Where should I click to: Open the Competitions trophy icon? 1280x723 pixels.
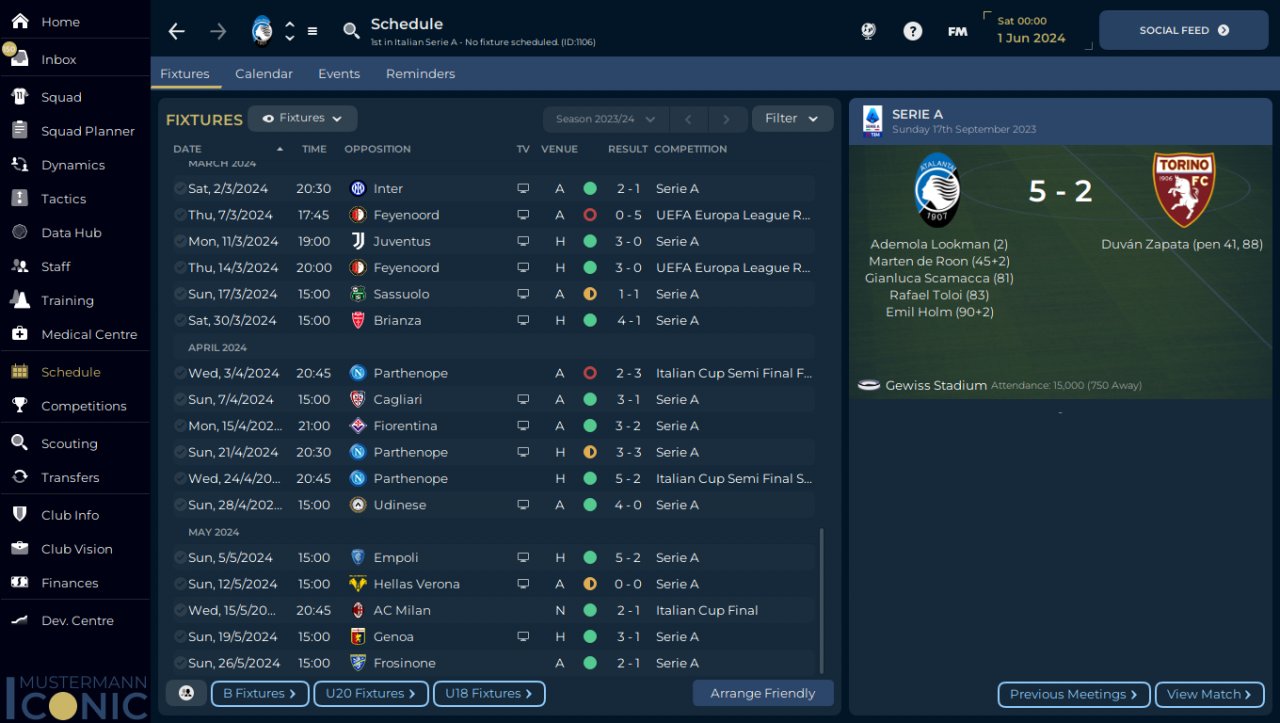(x=19, y=405)
